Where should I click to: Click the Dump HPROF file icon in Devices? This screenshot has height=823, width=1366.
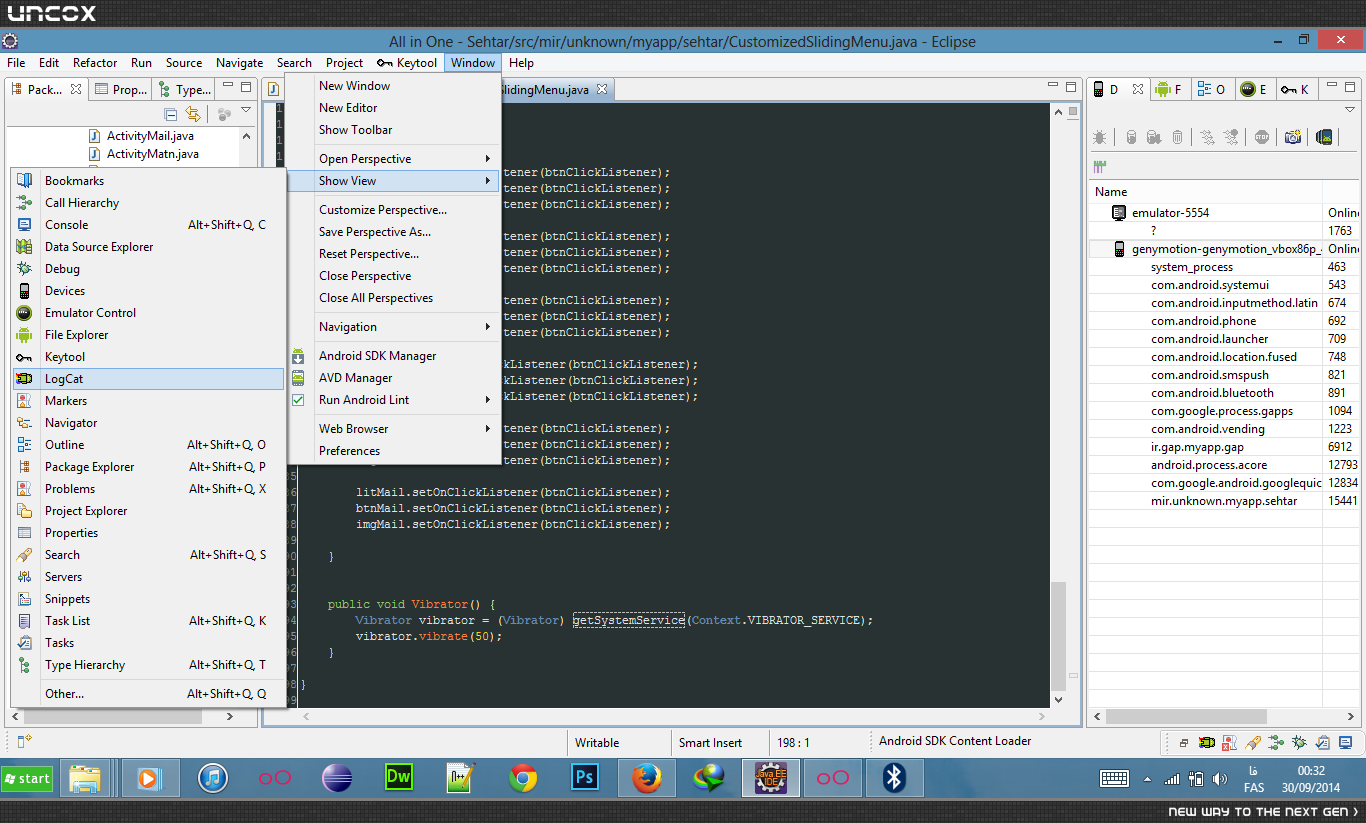pyautogui.click(x=1154, y=137)
